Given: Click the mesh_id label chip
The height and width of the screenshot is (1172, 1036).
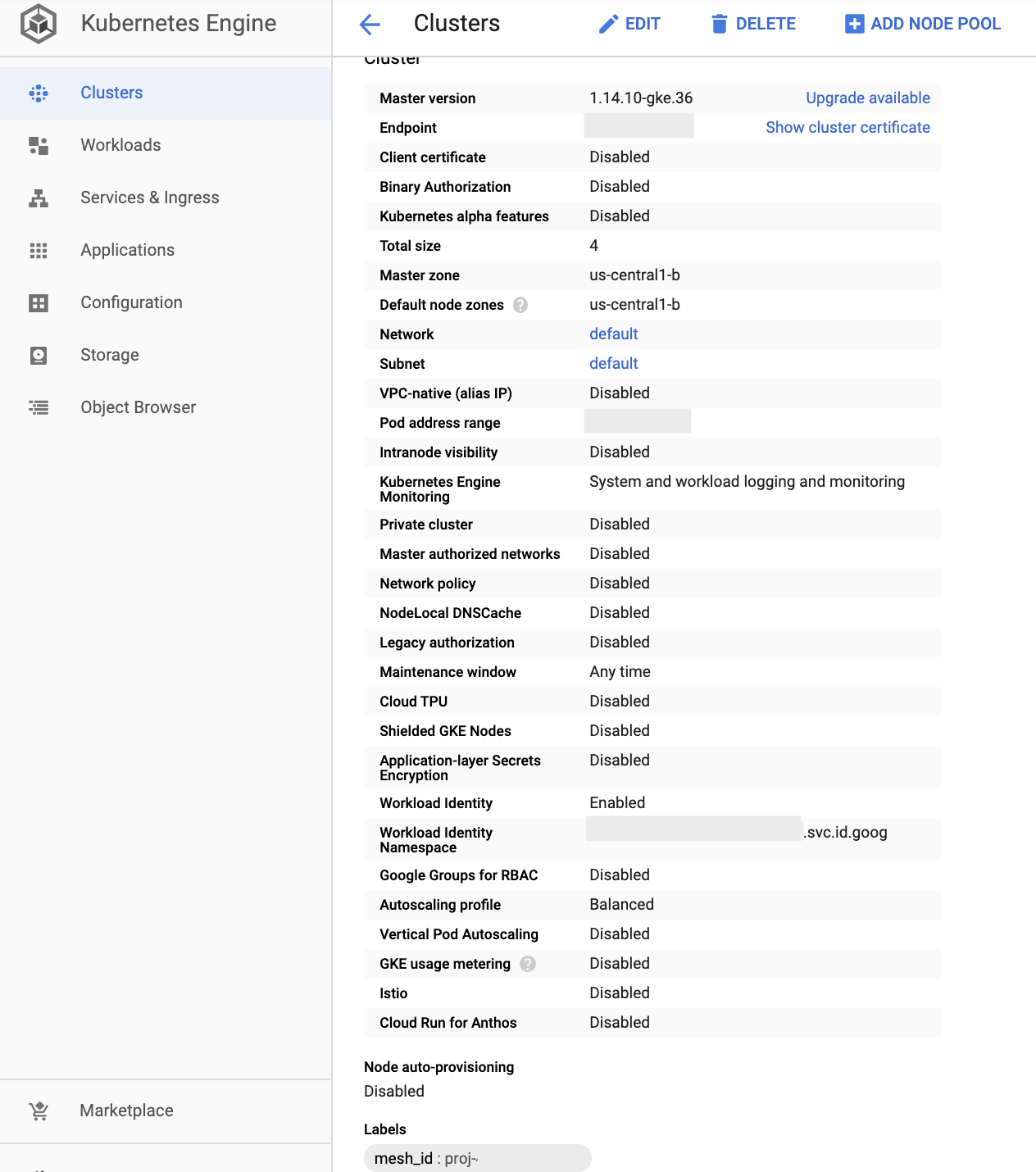Looking at the screenshot, I should point(477,1158).
